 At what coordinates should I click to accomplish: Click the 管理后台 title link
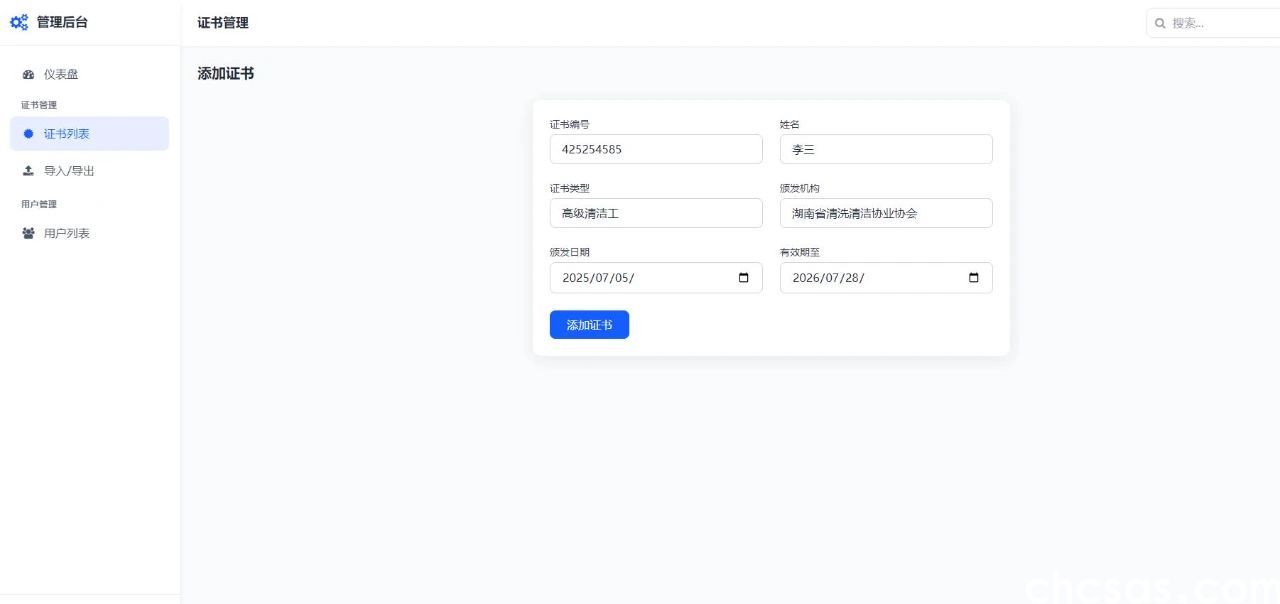pyautogui.click(x=62, y=22)
